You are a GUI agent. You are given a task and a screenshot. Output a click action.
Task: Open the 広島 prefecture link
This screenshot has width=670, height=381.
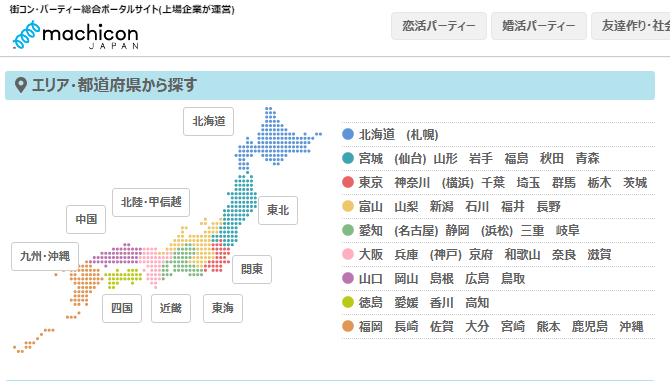click(477, 279)
